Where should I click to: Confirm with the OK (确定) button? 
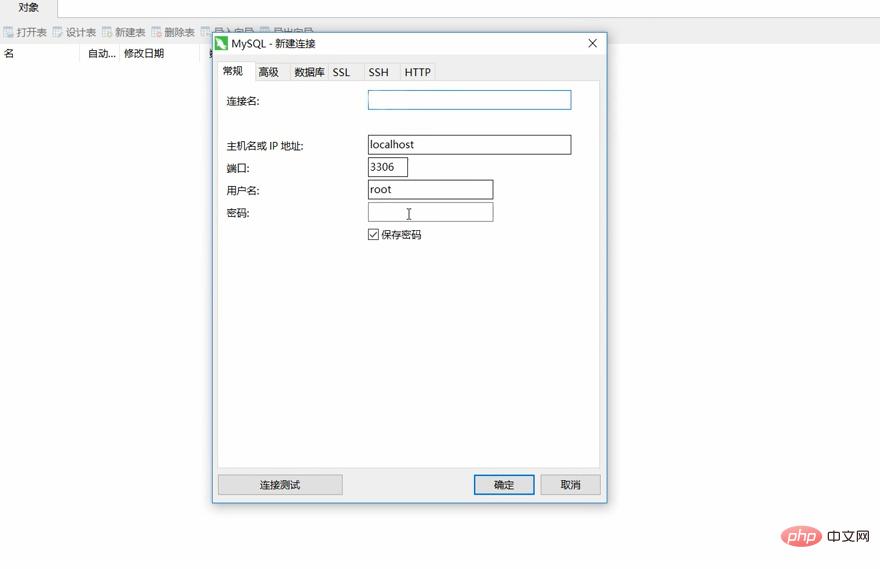[x=504, y=485]
